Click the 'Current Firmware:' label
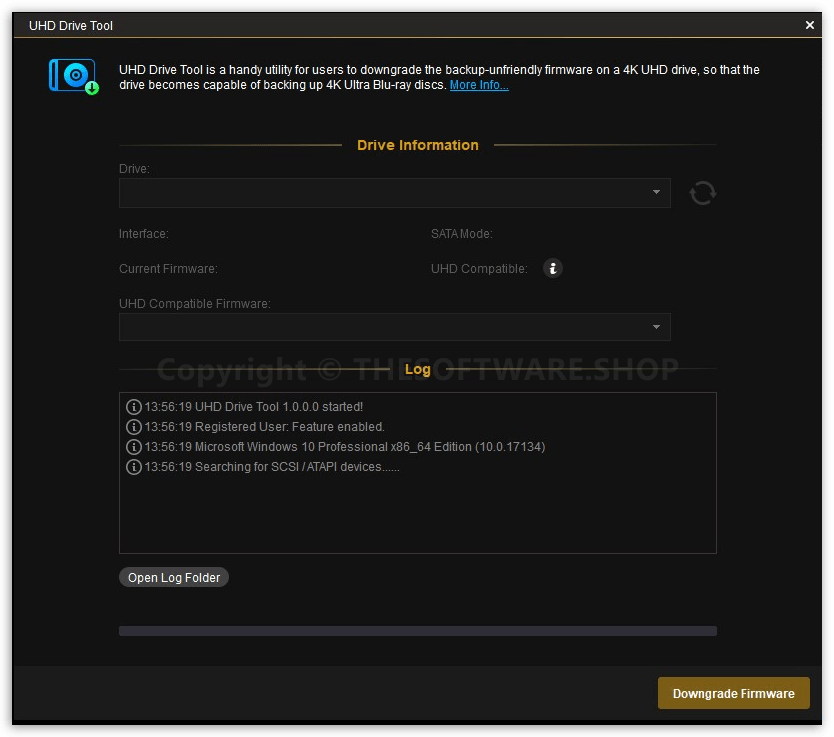 (168, 269)
